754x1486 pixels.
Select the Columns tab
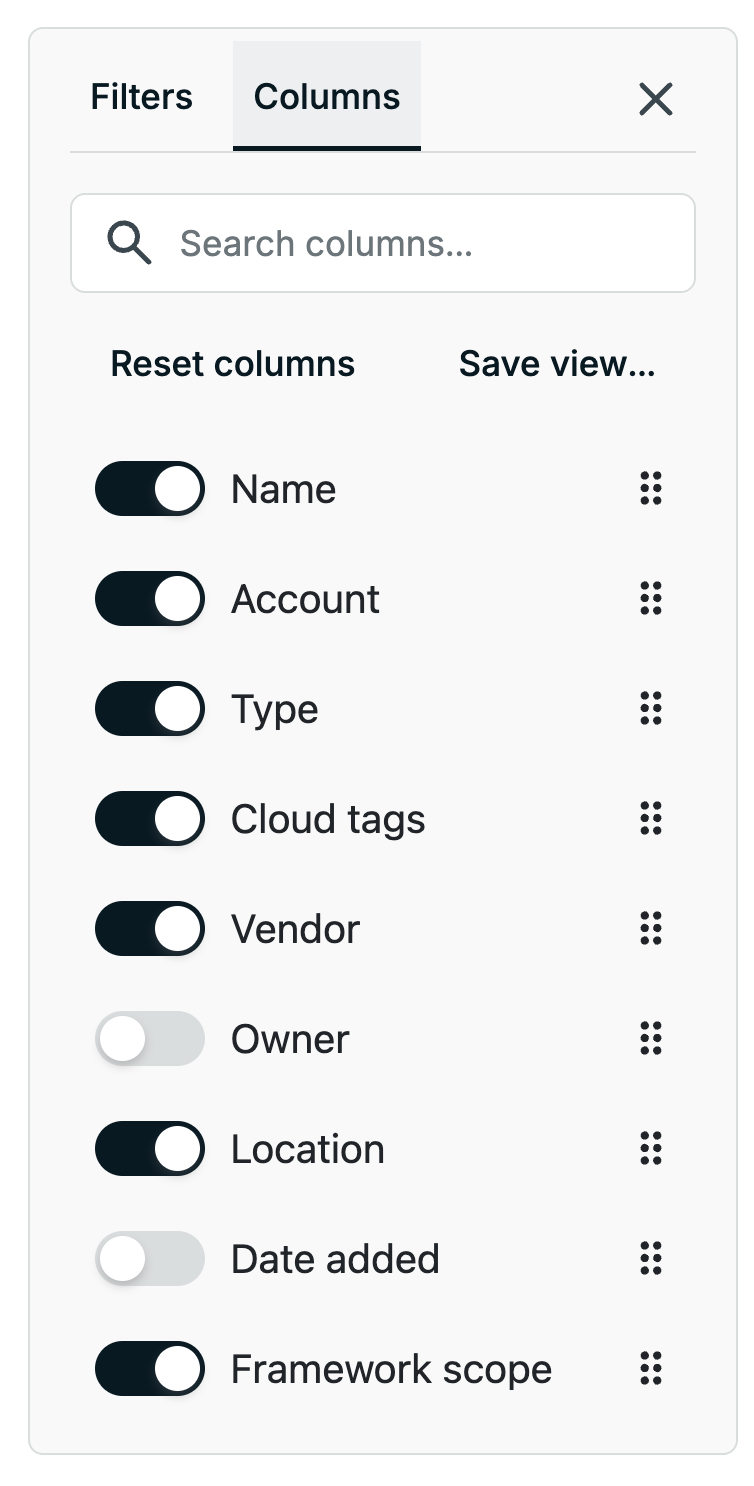[x=327, y=97]
